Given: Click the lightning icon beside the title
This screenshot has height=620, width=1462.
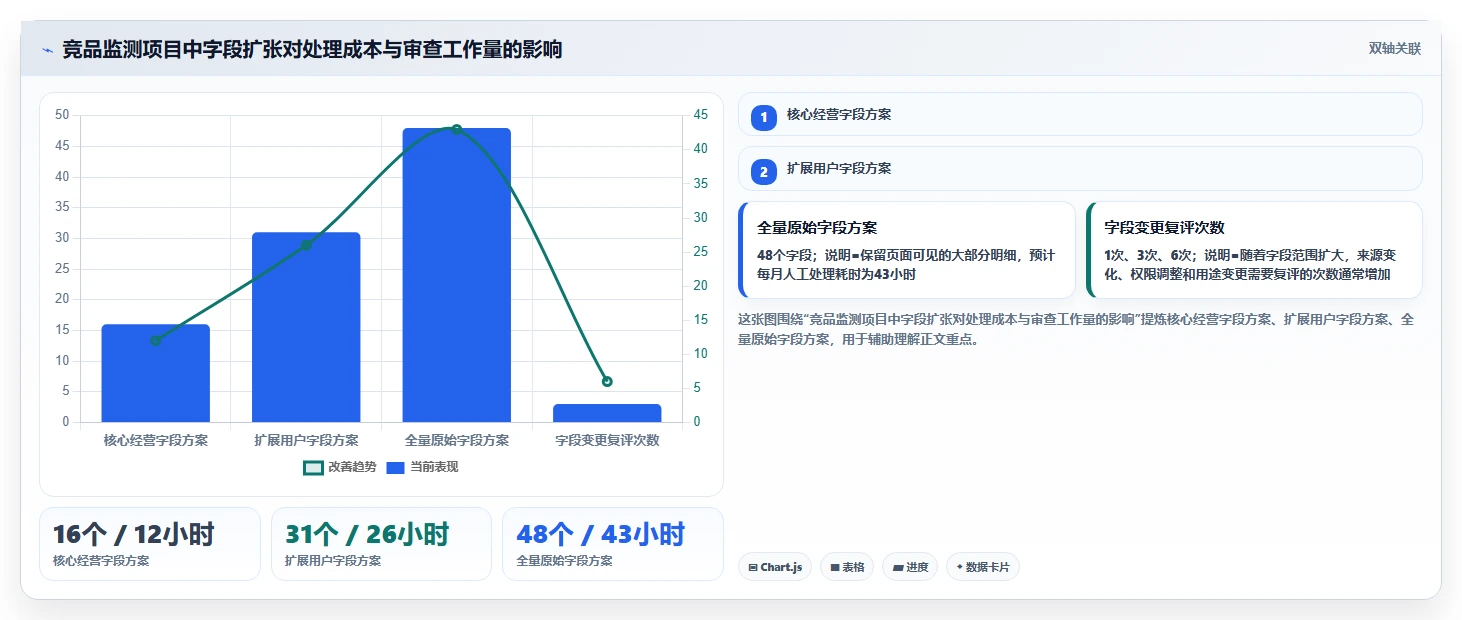Looking at the screenshot, I should (47, 49).
